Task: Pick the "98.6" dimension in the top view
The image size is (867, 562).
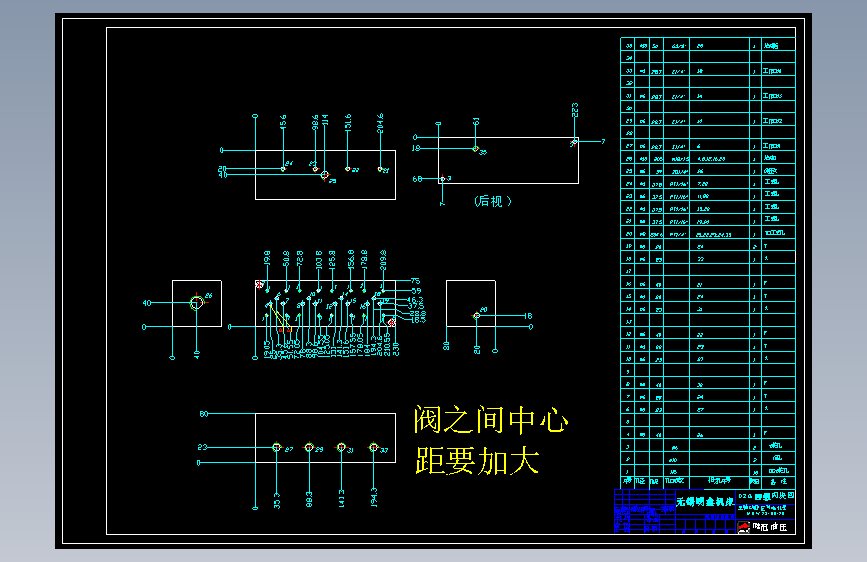Action: [x=315, y=122]
